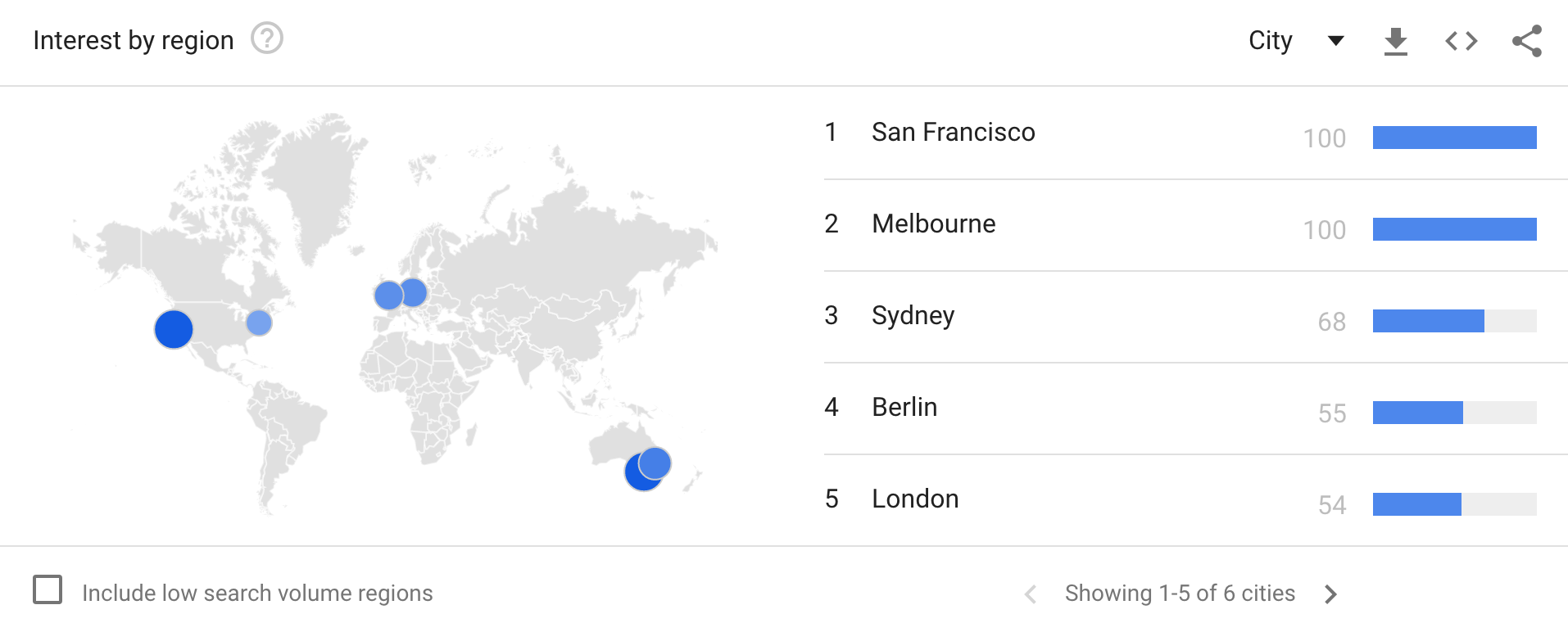Screen dimensions: 1568x632
Task: Click the San Francisco bubble on map
Action: [174, 329]
